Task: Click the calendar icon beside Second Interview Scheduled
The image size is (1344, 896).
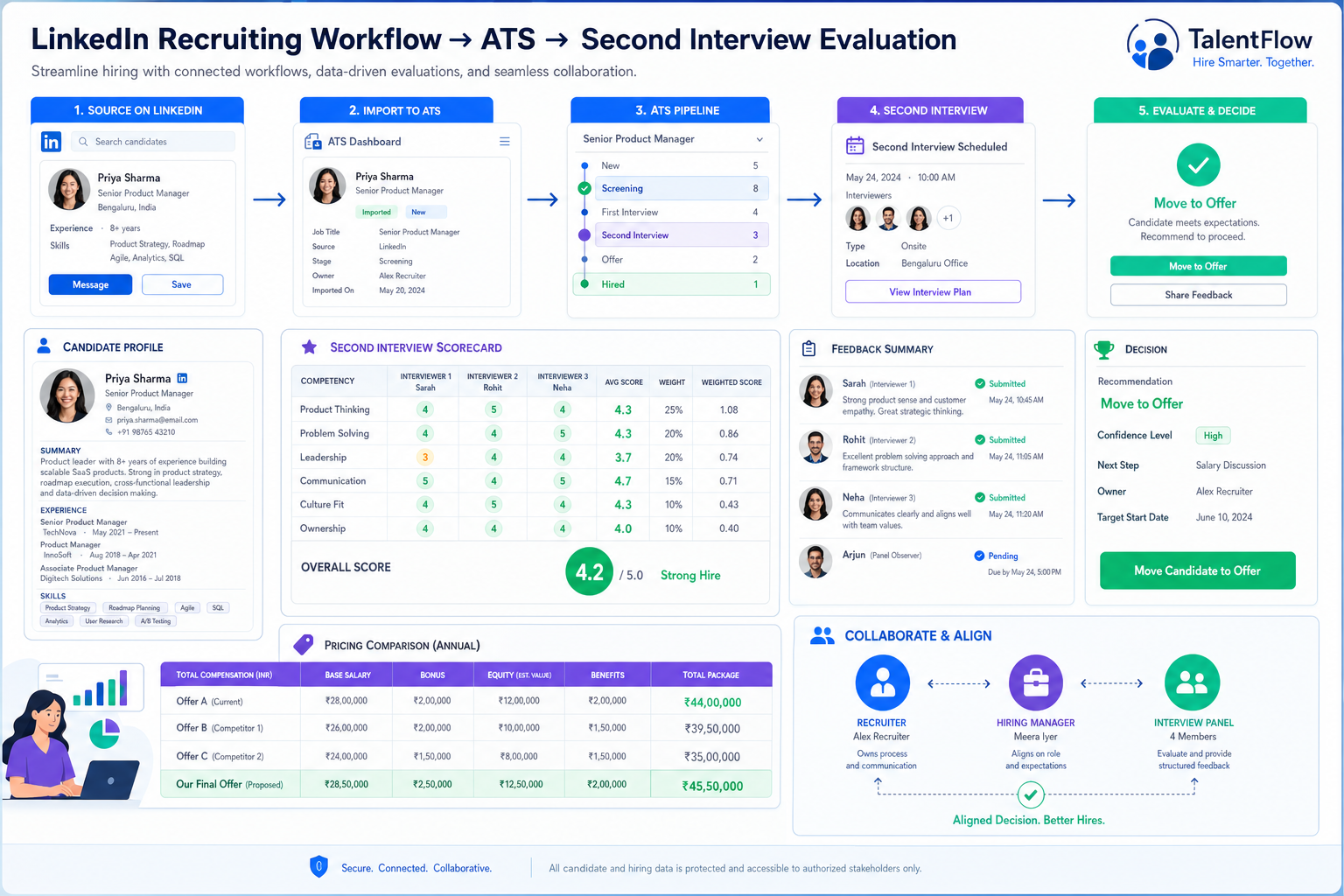Action: click(855, 146)
